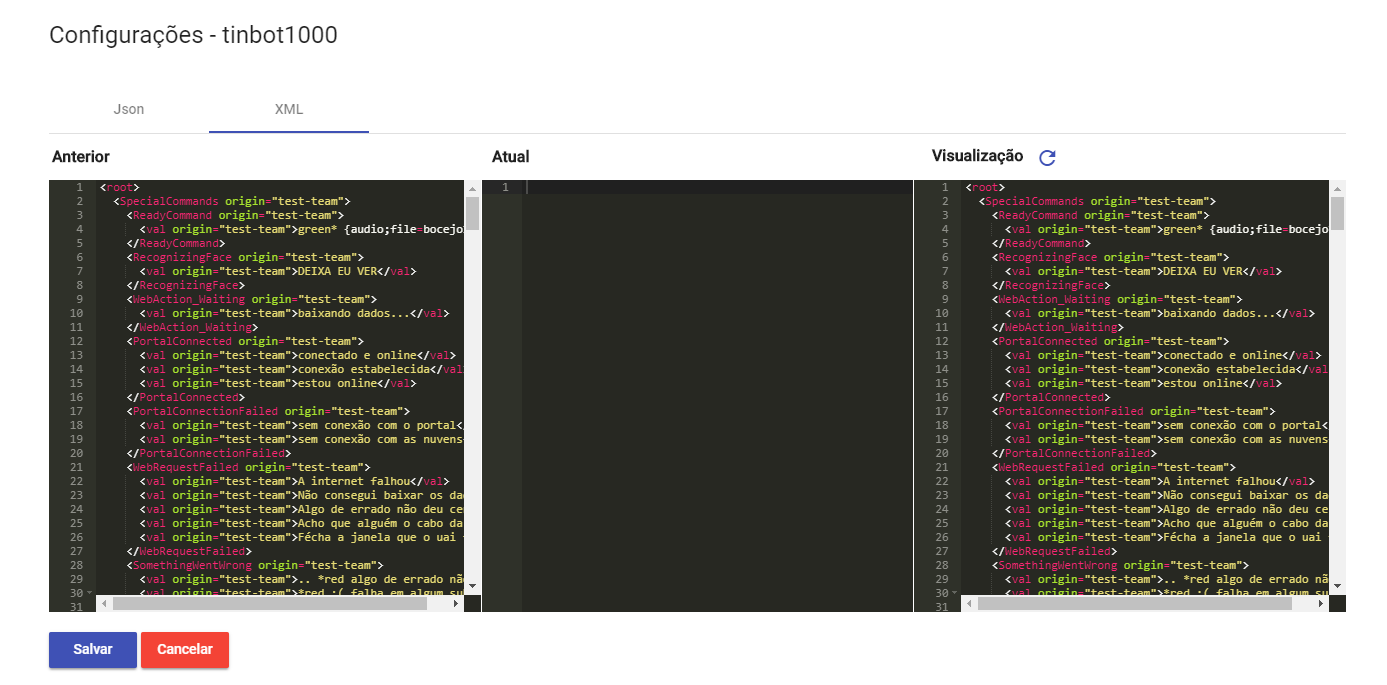
Task: Click the Anterior editor down scroll arrow
Action: [x=472, y=586]
